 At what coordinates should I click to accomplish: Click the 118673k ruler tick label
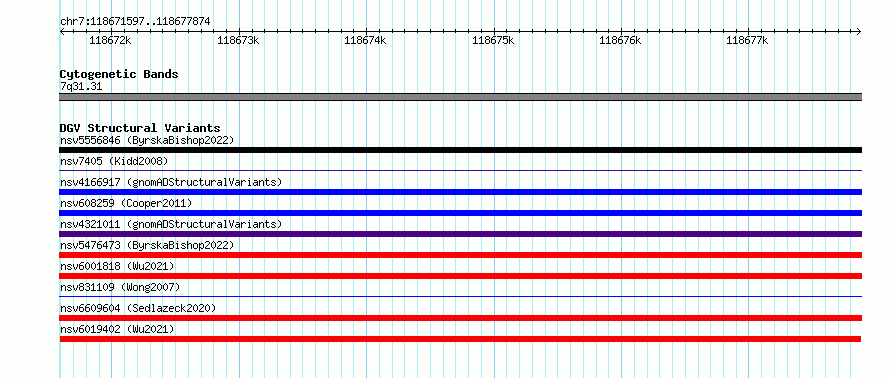point(238,40)
